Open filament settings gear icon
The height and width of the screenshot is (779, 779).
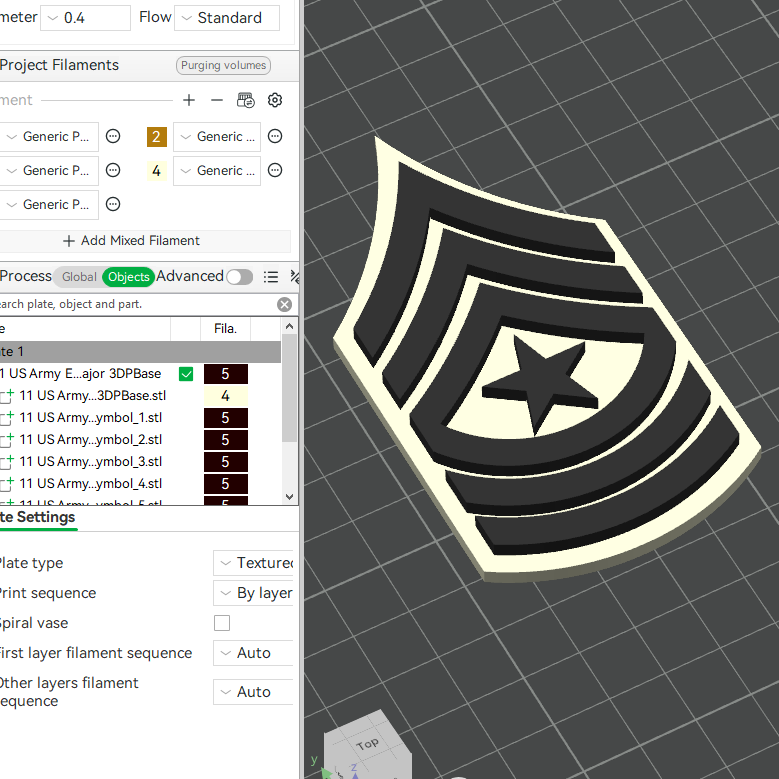point(275,100)
